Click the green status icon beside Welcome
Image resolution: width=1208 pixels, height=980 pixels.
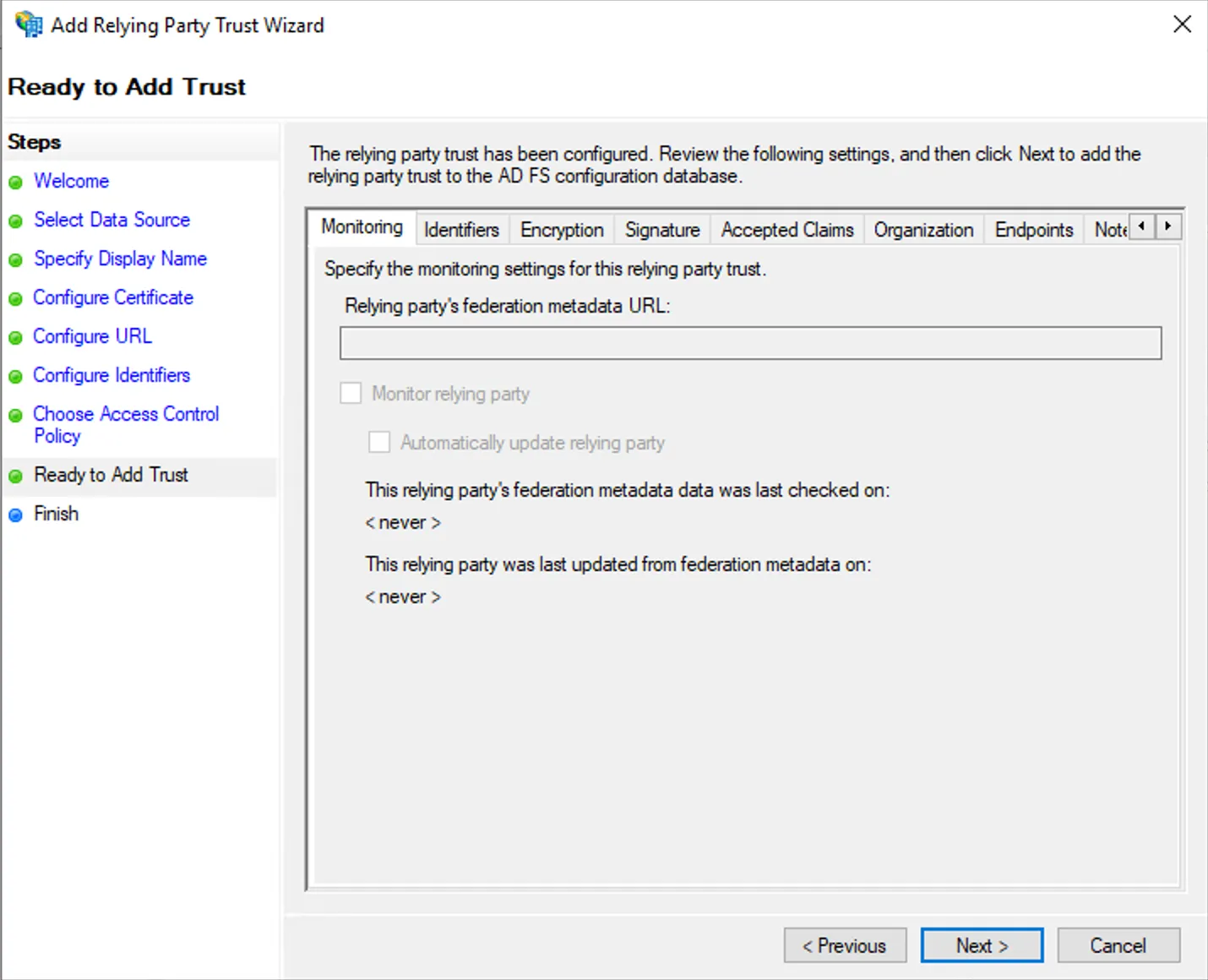point(17,181)
